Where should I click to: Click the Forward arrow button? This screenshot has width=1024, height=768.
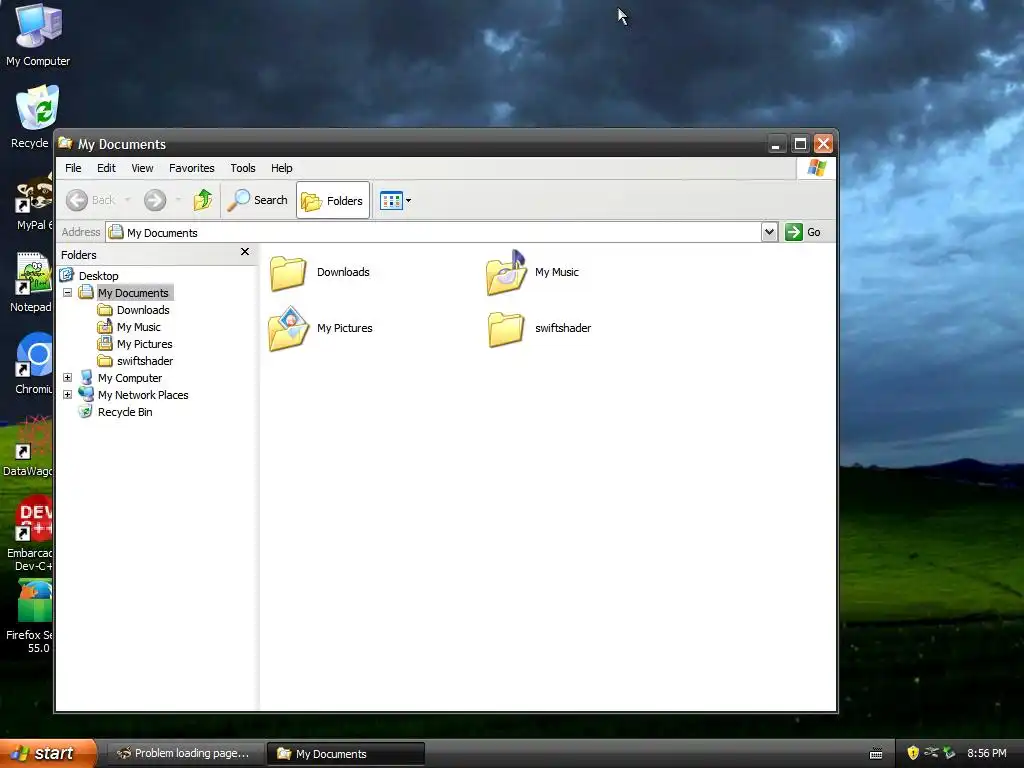155,200
